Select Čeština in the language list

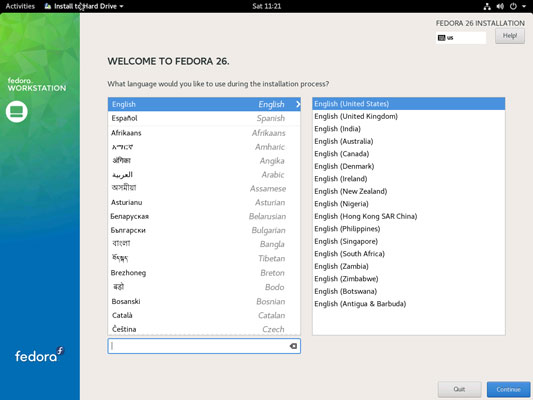204,329
